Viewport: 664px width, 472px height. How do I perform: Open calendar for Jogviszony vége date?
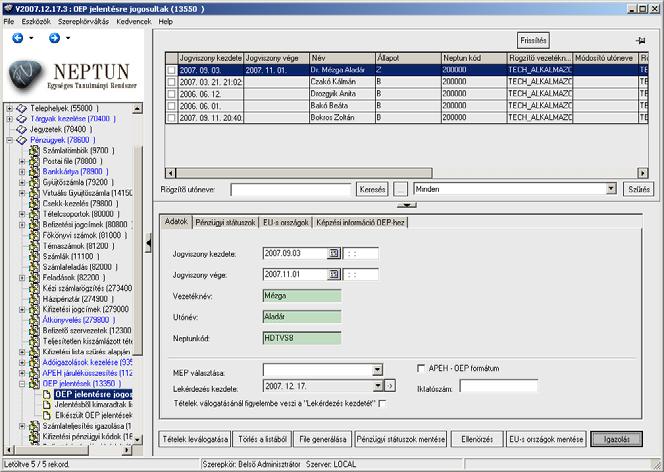tap(334, 274)
